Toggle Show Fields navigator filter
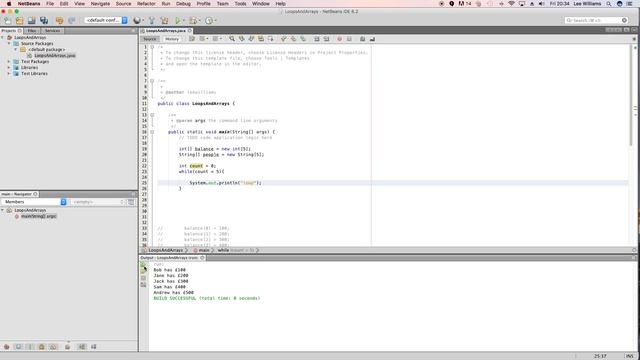This screenshot has height=360, width=640. [18, 347]
